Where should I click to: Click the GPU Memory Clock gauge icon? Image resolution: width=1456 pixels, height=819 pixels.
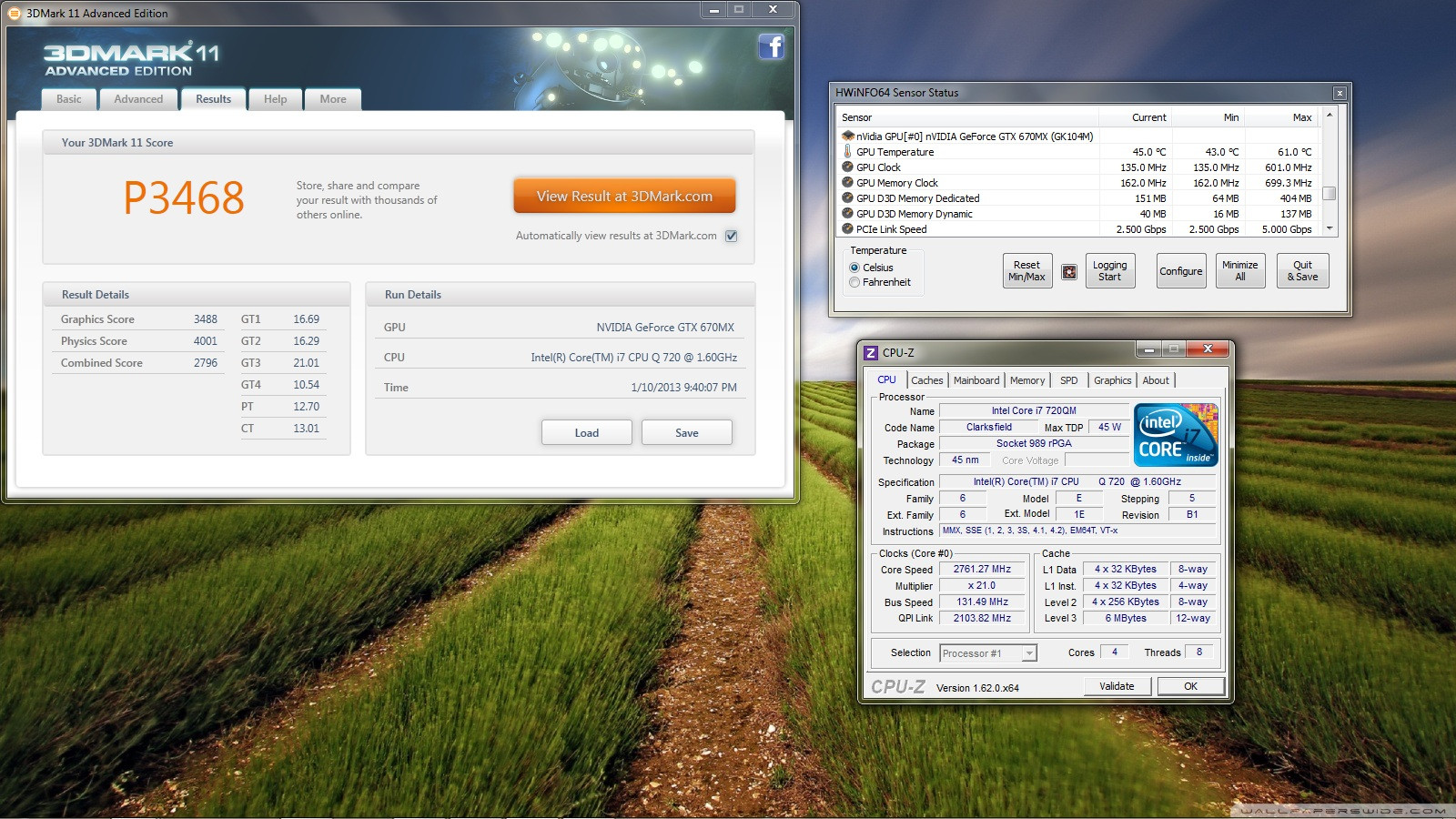[x=848, y=183]
